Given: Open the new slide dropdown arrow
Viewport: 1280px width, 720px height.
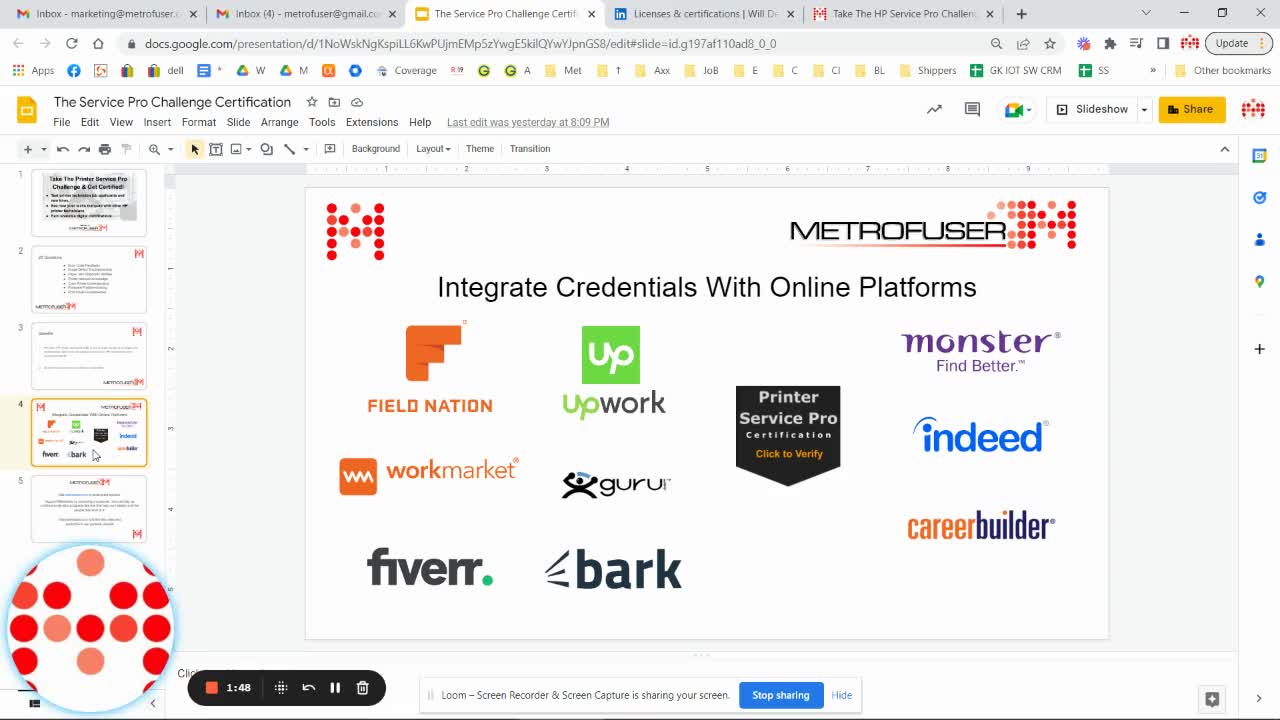Looking at the screenshot, I should (42, 149).
